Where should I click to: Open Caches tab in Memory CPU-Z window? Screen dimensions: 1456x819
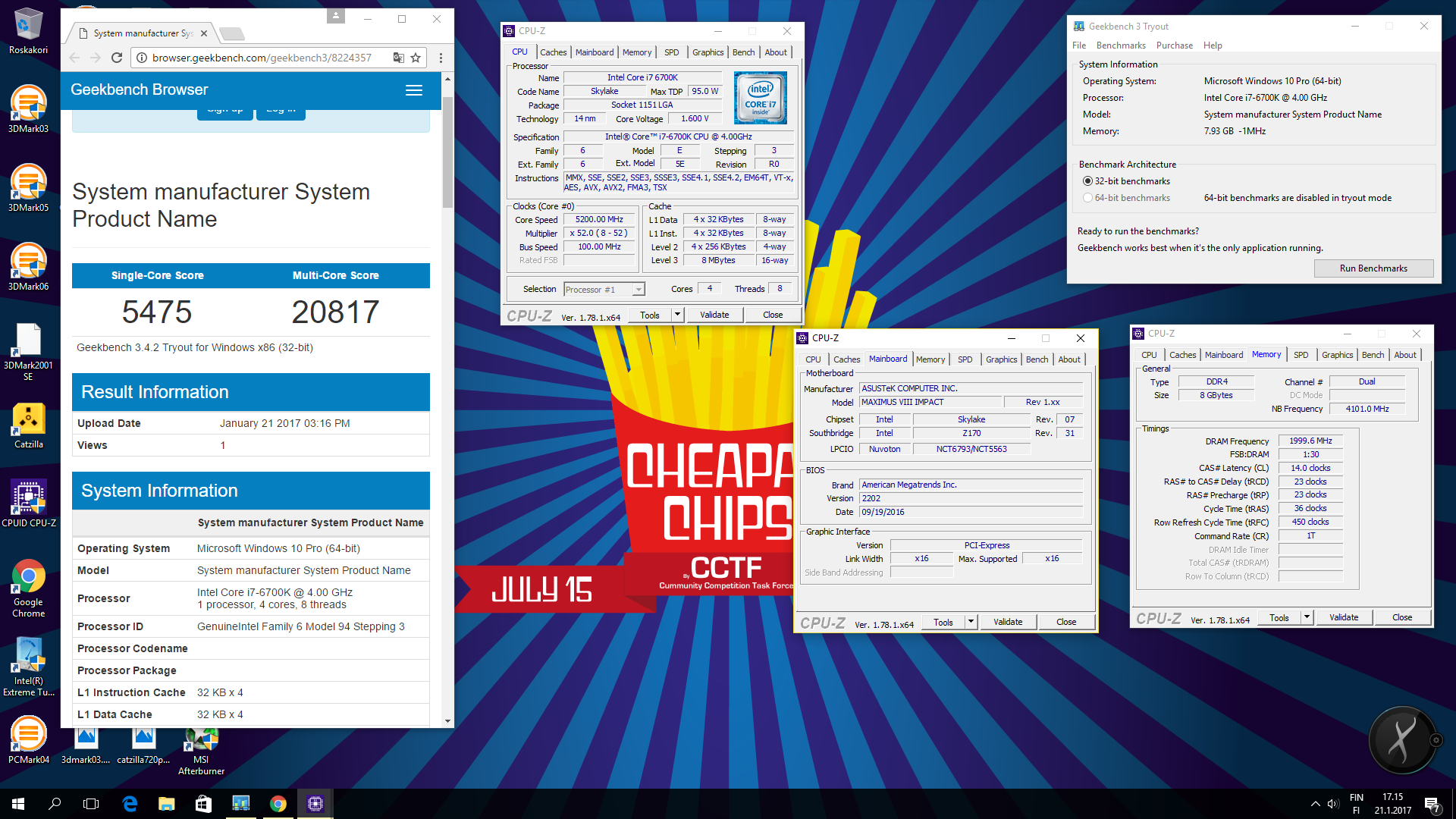(1182, 355)
